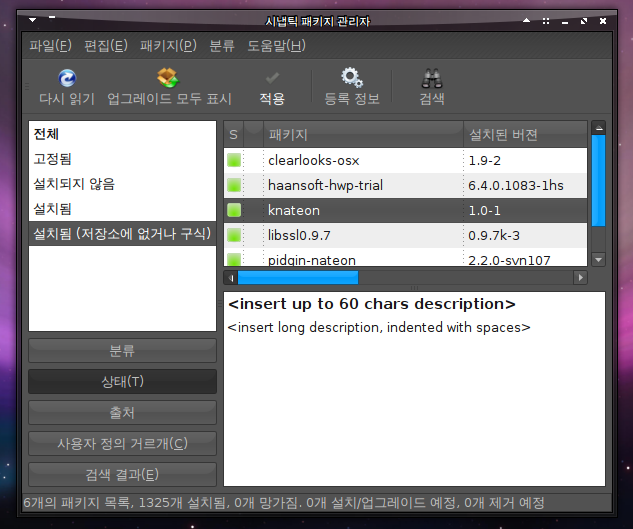633x529 pixels.
Task: Select 설치됨 (저장소에 없거나 구식) entry
Action: (122, 234)
